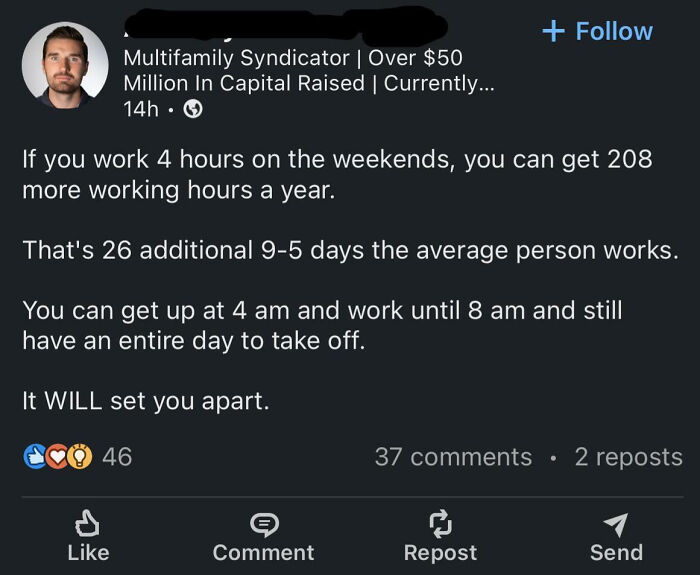
Task: Open the 37 comments link
Action: pos(453,457)
